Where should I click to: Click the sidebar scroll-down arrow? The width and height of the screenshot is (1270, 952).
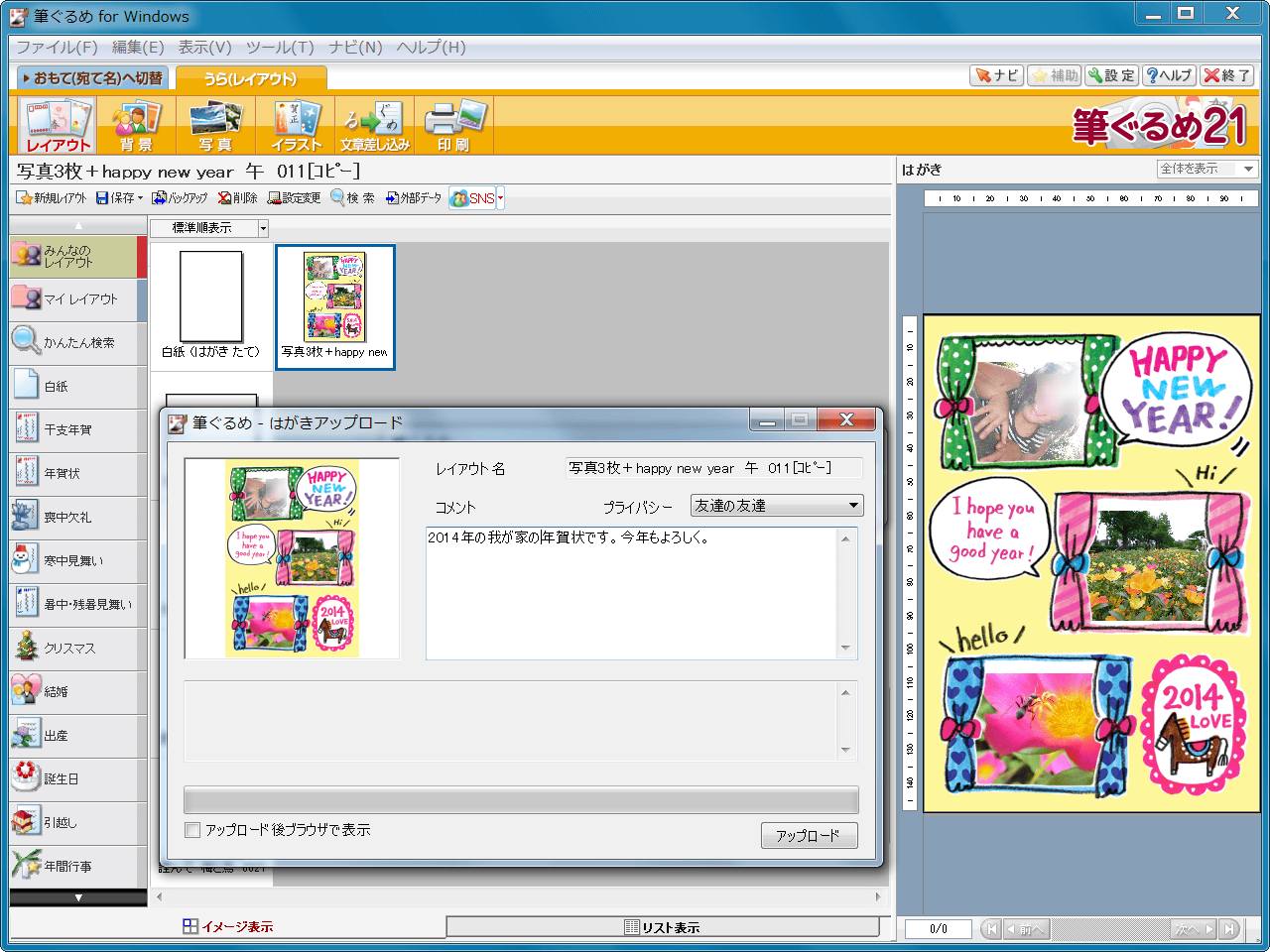78,897
